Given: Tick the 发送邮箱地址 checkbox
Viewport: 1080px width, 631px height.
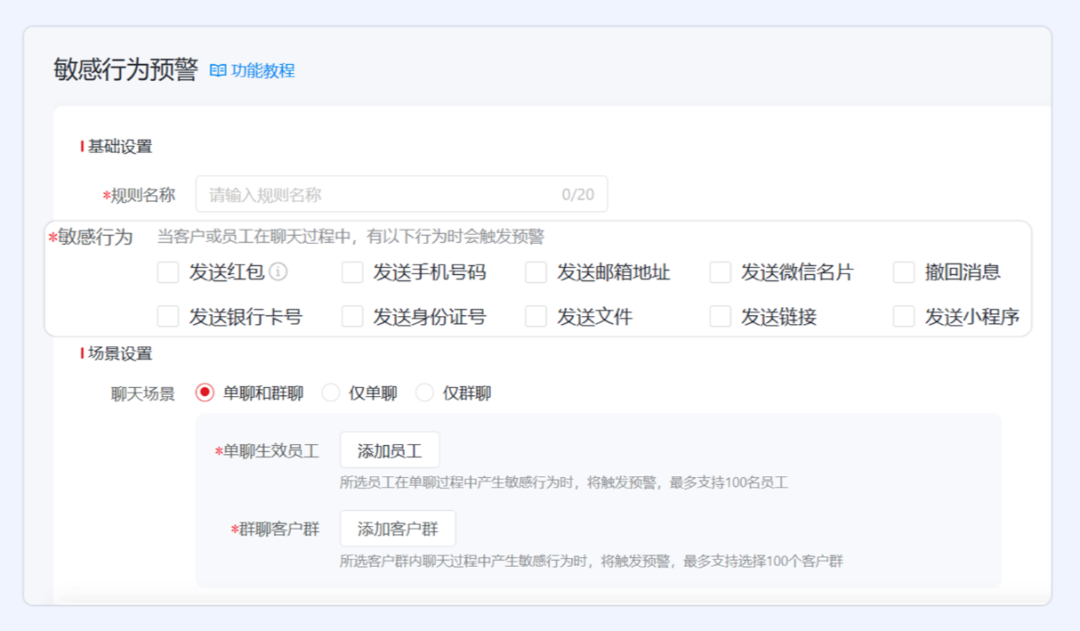Looking at the screenshot, I should 536,273.
